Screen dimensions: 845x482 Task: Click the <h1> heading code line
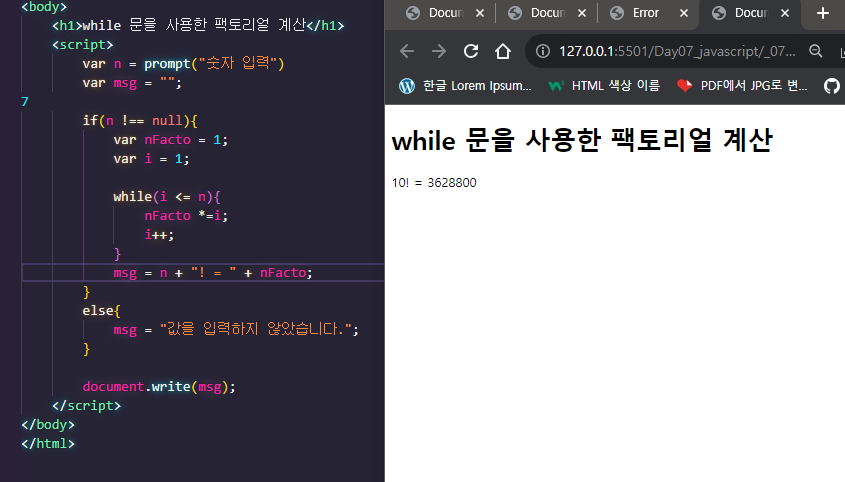click(198, 25)
